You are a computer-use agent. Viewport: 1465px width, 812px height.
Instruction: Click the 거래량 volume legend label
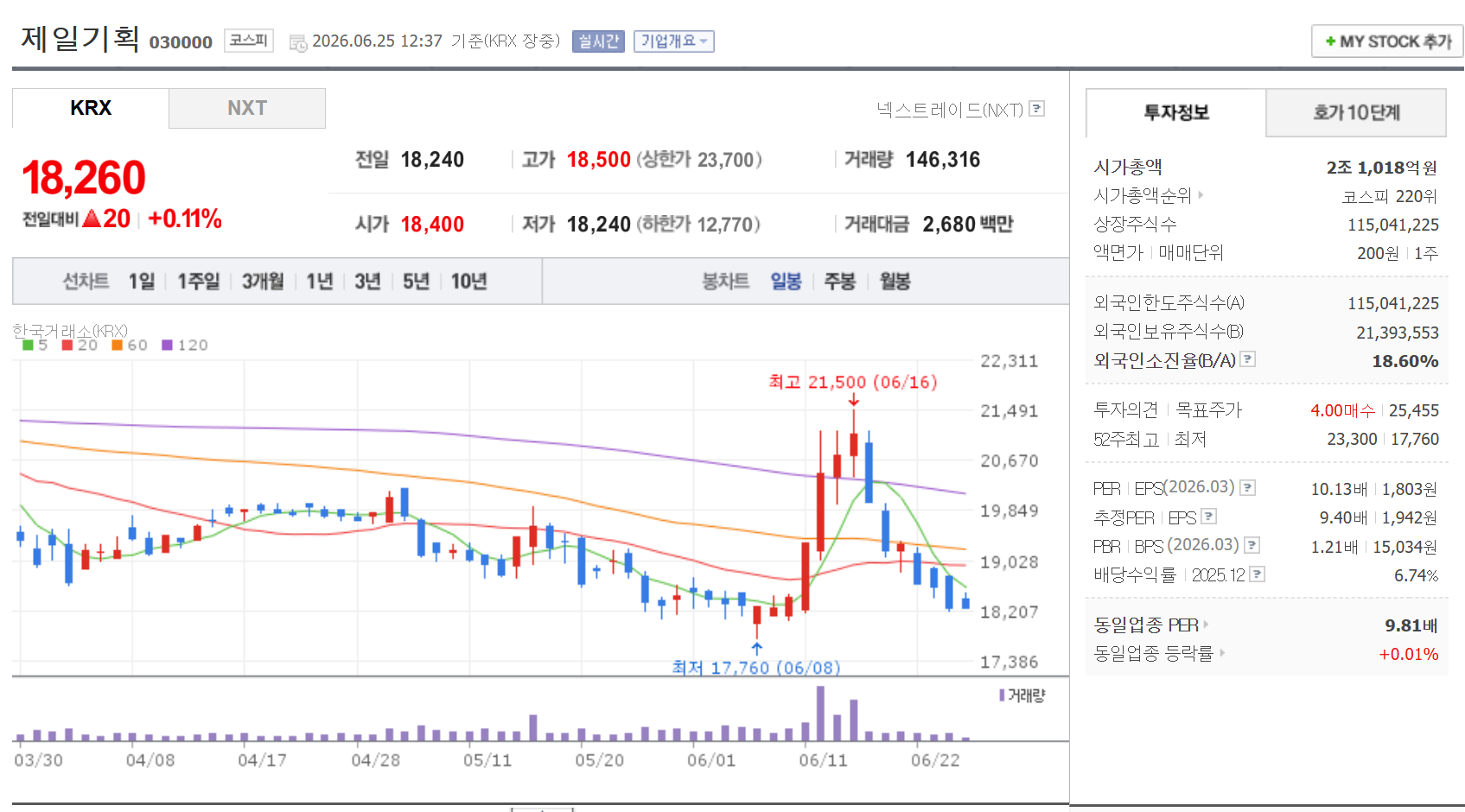(1022, 695)
